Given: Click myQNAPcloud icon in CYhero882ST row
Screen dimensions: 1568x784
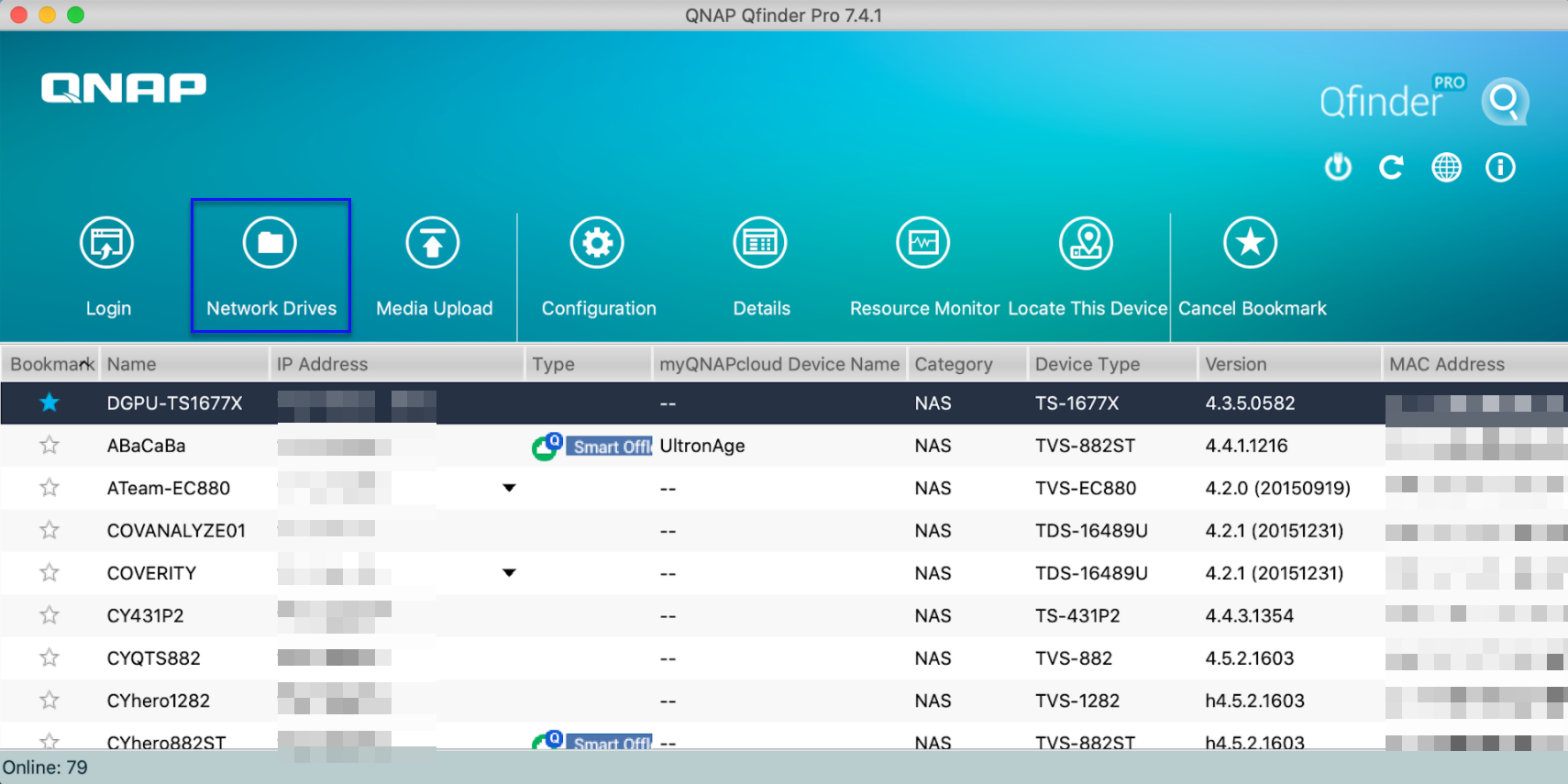Looking at the screenshot, I should click(x=547, y=740).
